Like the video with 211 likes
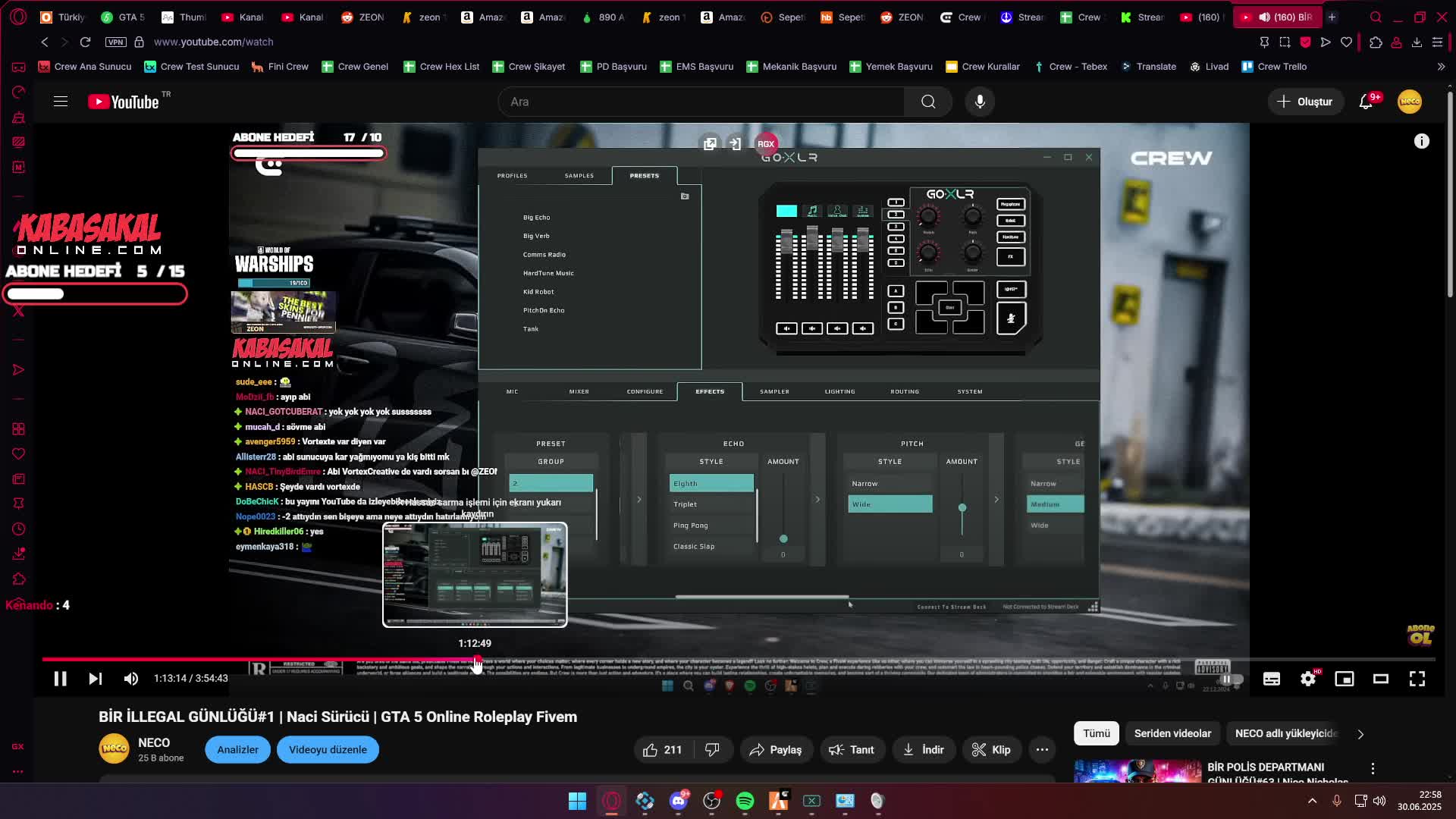The height and width of the screenshot is (819, 1456). coord(662,750)
